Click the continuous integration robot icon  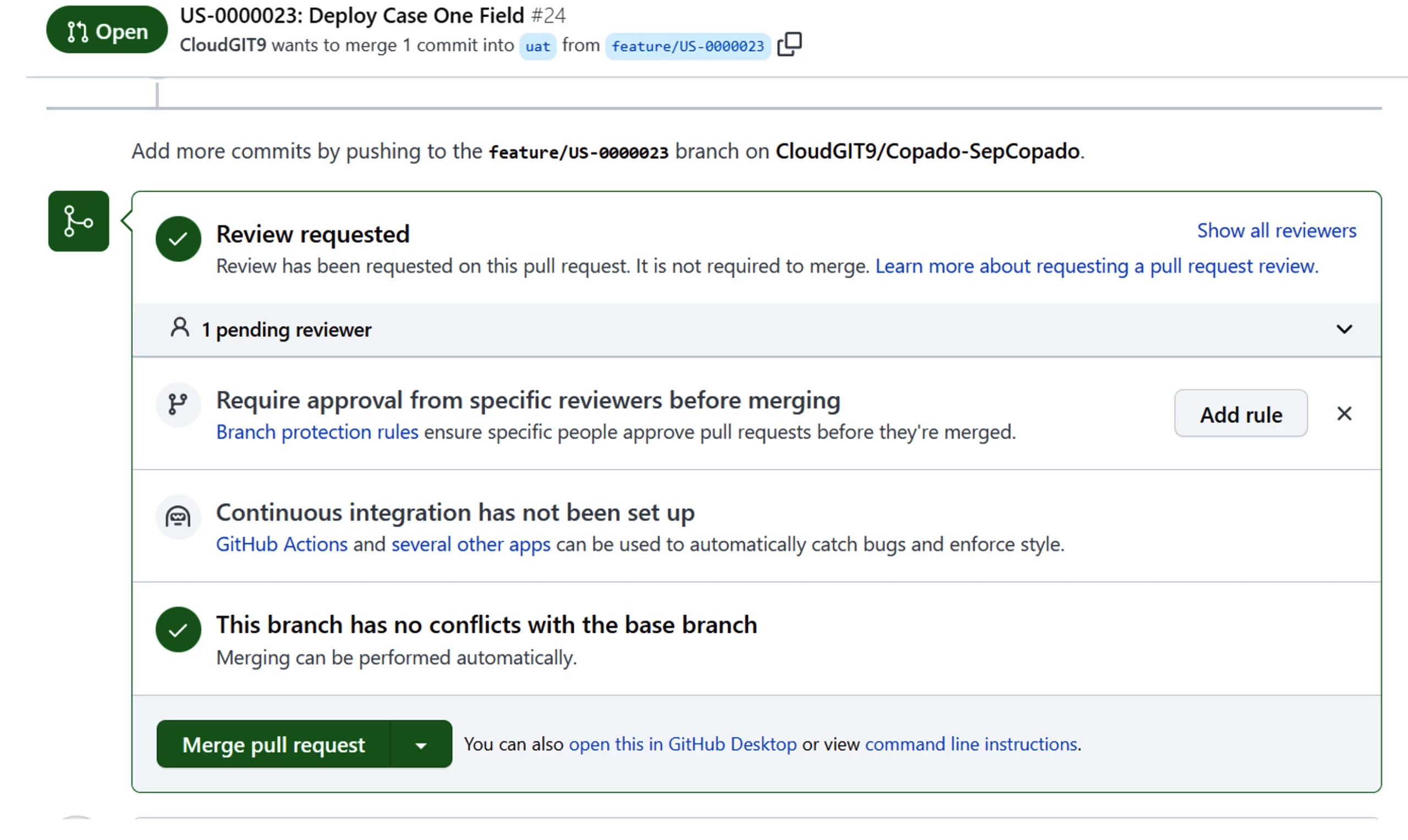[178, 517]
